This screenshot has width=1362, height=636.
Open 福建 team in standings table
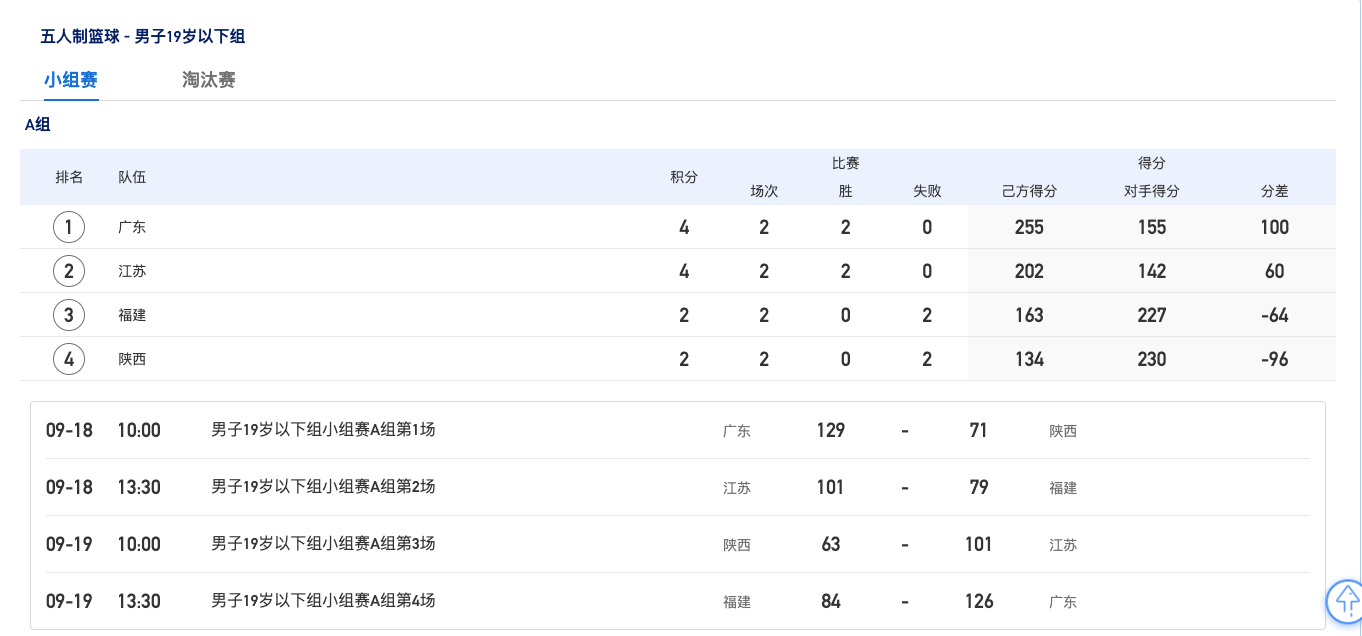click(132, 315)
